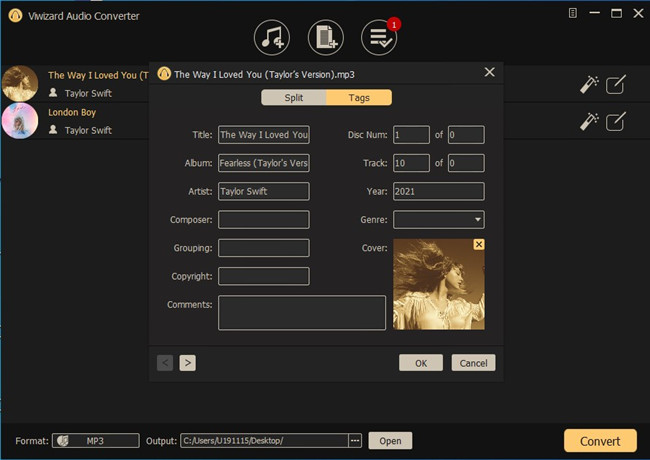The image size is (650, 460).
Task: Click the Disc Num field showing 1
Action: 411,135
